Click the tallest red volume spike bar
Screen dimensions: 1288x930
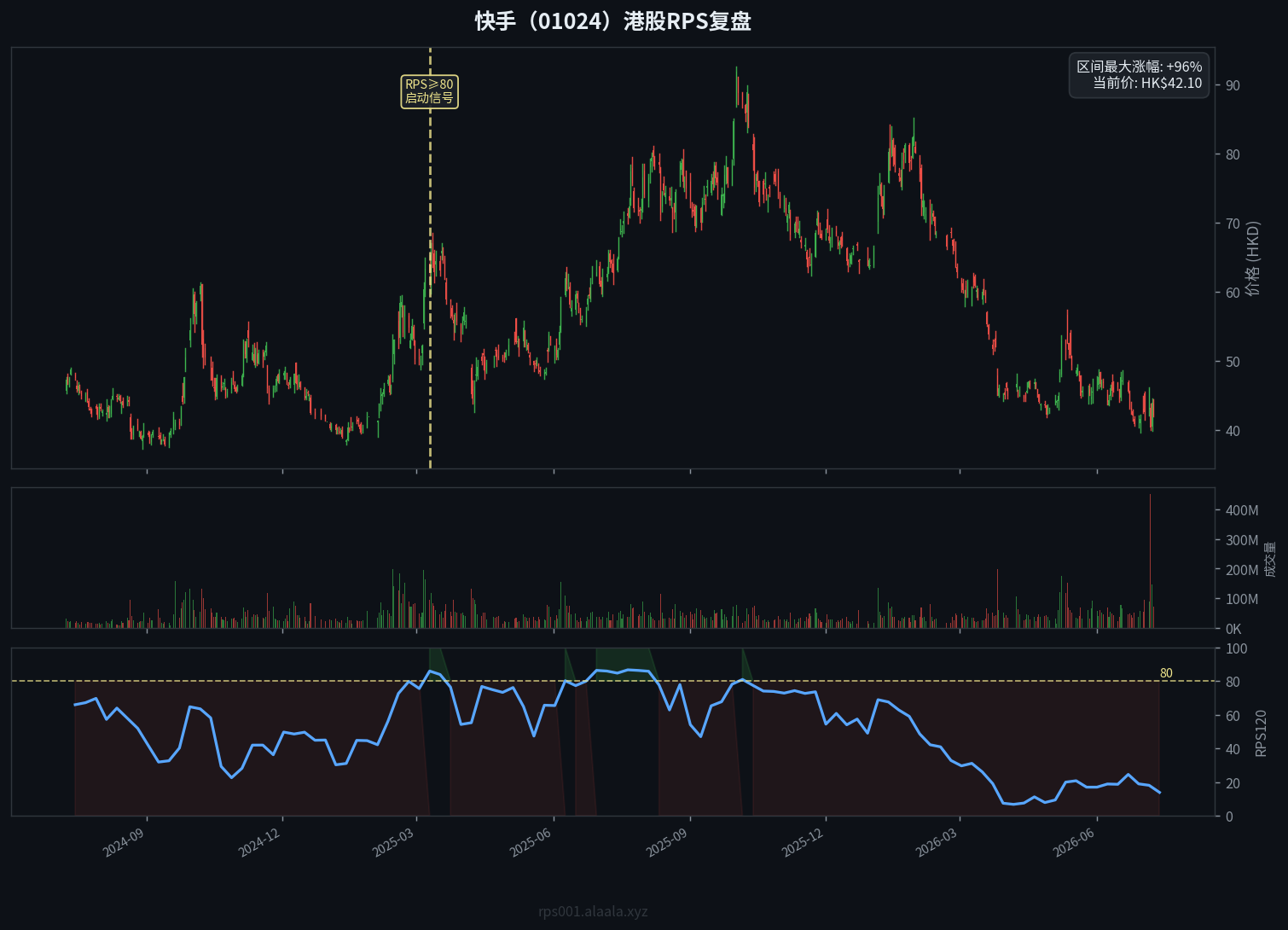(x=1150, y=561)
